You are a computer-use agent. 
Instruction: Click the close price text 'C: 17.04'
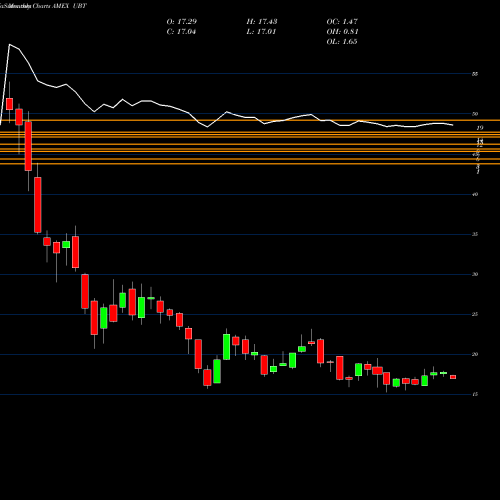coord(182,32)
